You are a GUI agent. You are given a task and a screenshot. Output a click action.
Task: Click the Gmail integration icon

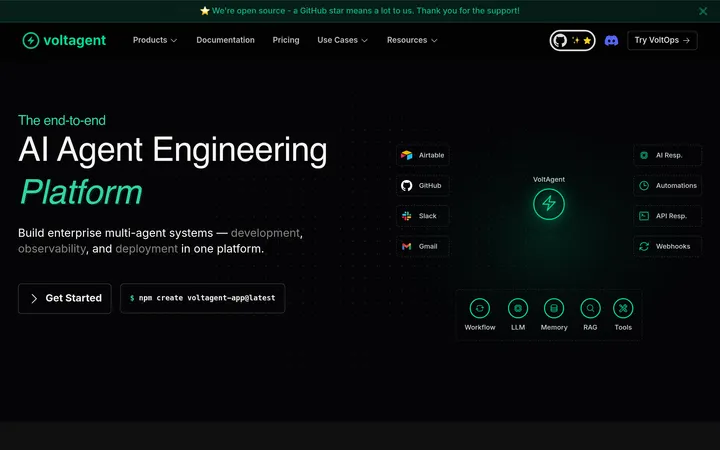(406, 247)
